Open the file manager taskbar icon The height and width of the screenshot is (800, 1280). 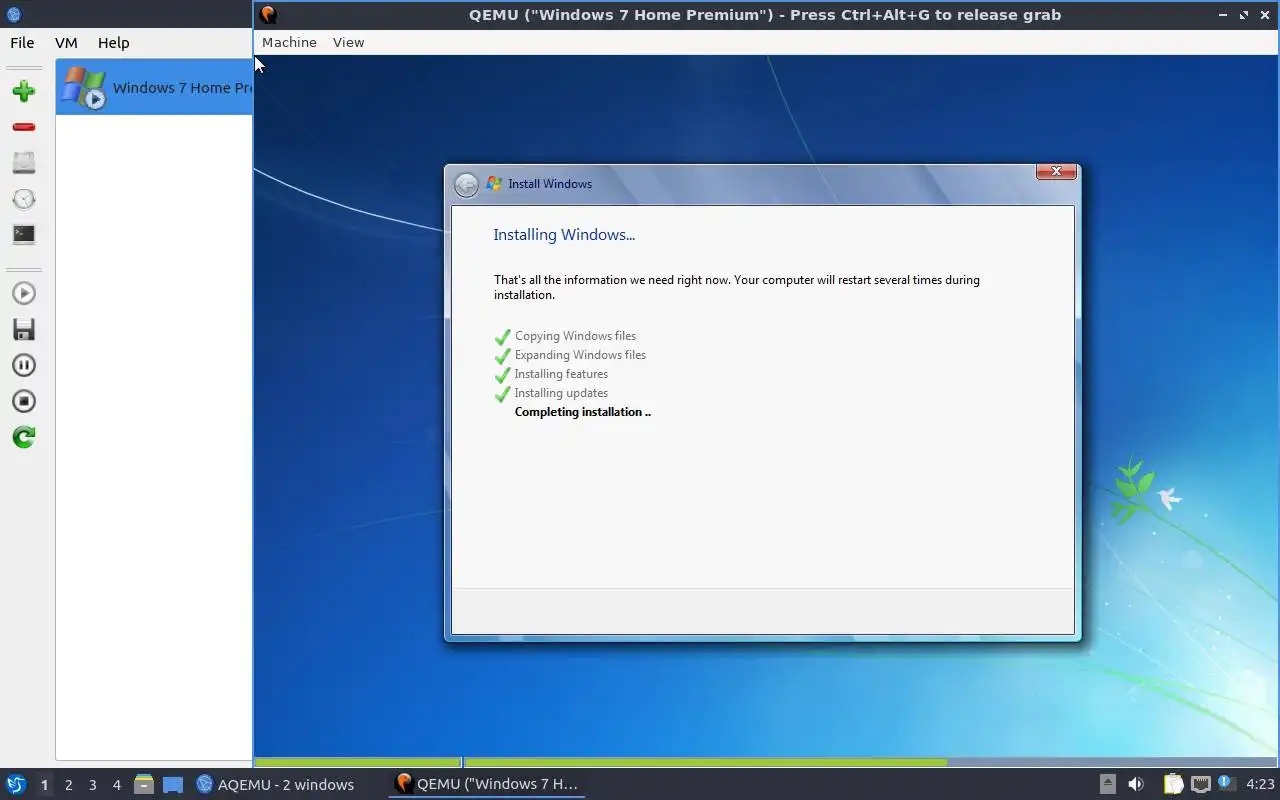144,784
